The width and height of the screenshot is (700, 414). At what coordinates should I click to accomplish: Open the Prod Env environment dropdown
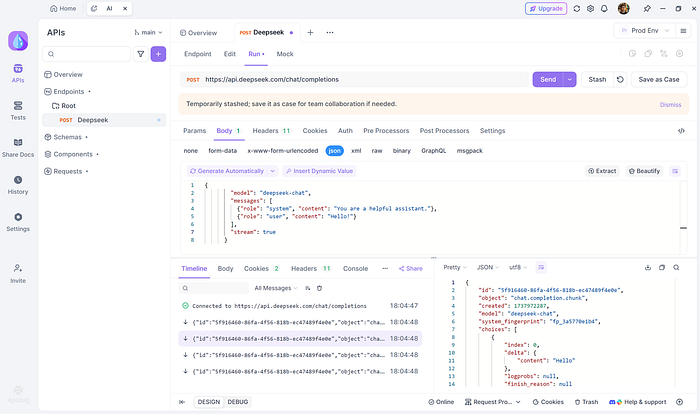pos(643,31)
